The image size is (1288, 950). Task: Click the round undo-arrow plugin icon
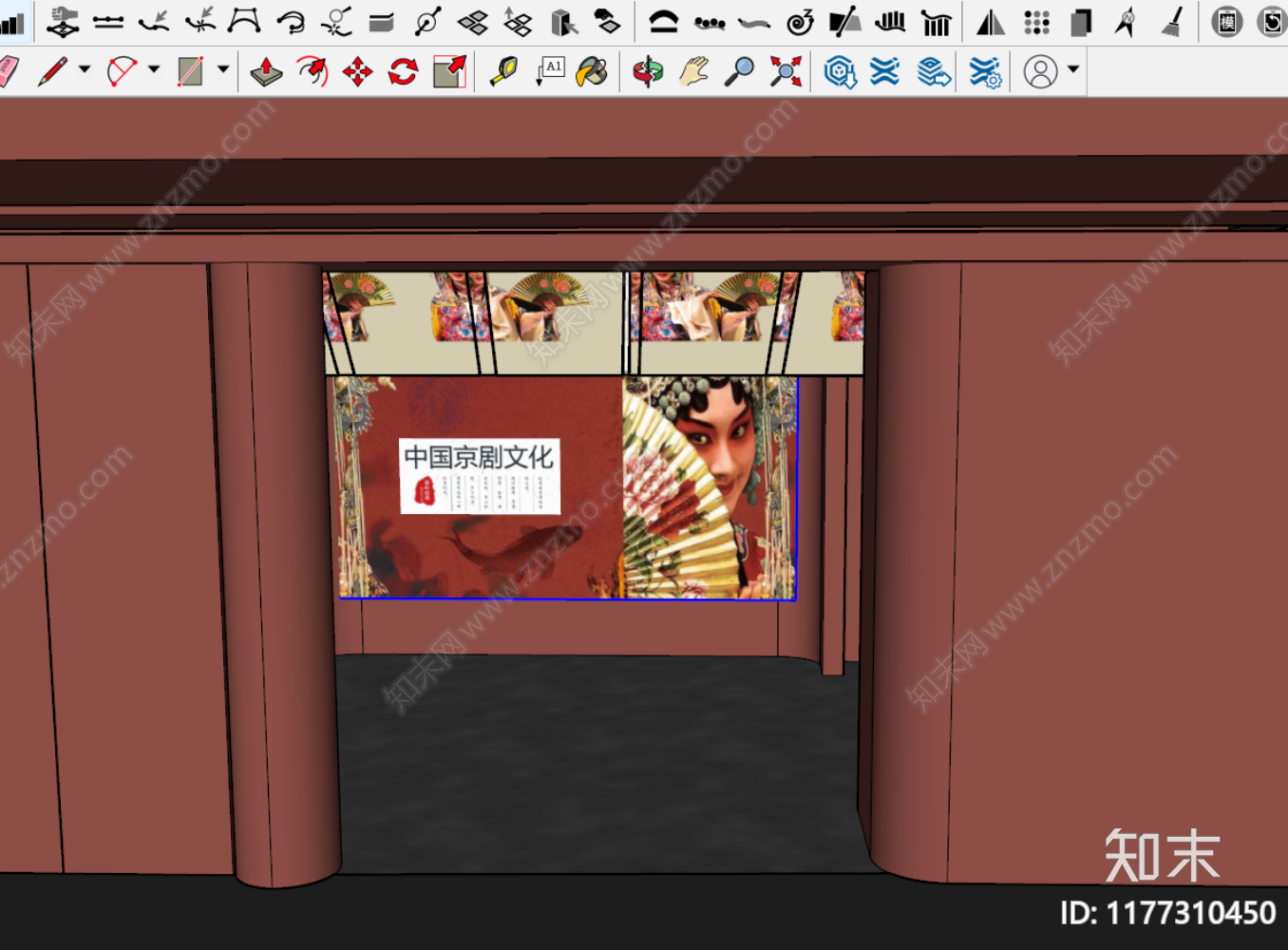pyautogui.click(x=1273, y=21)
